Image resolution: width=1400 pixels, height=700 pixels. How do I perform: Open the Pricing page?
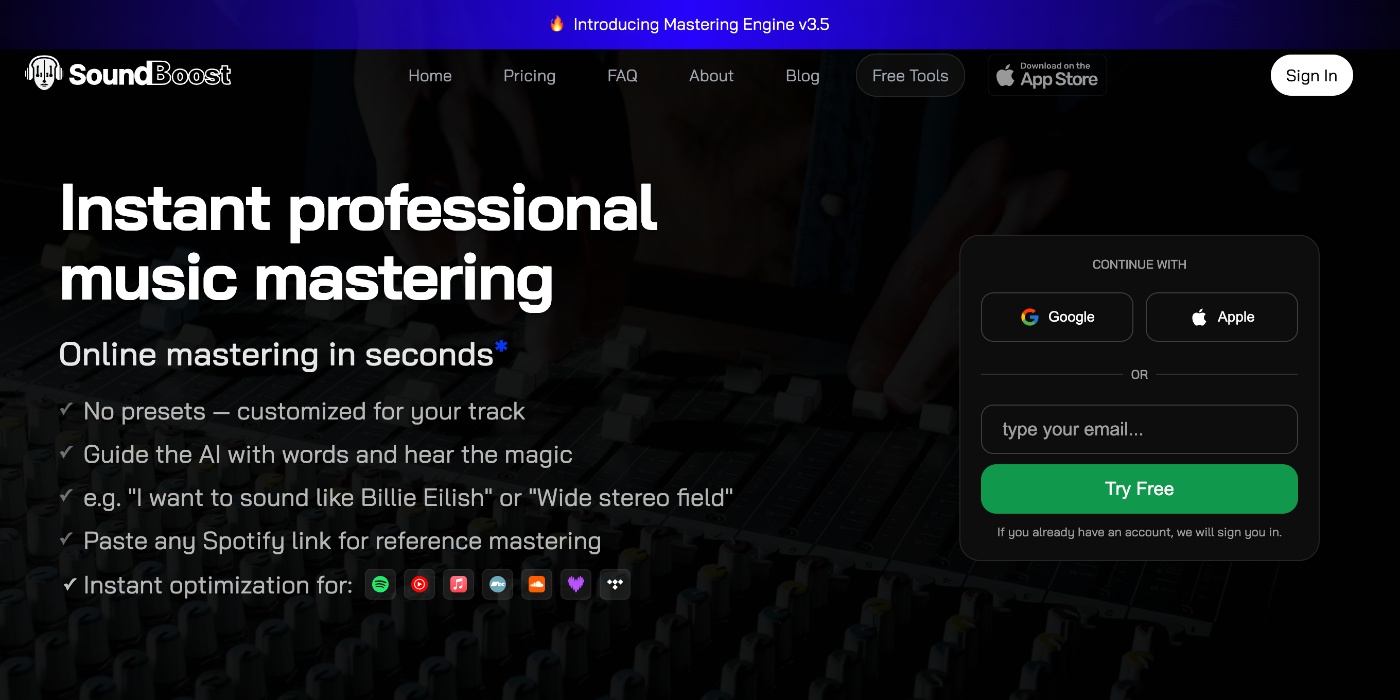tap(529, 76)
